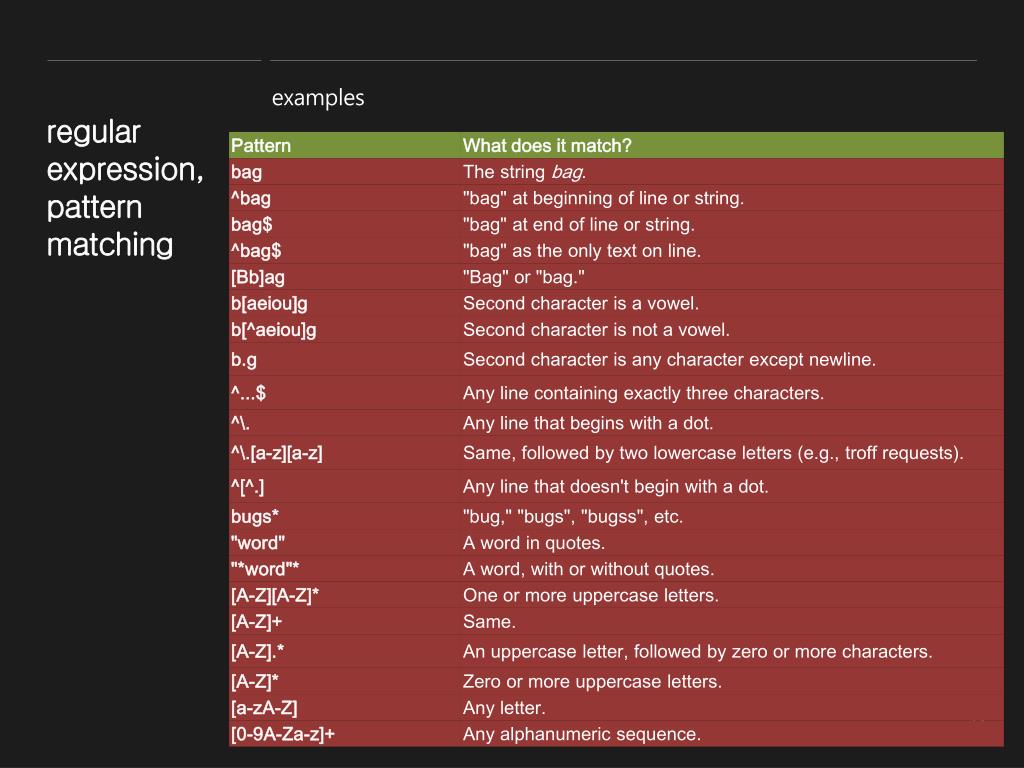
Task: Select the "Pattern" column header
Action: (x=261, y=146)
